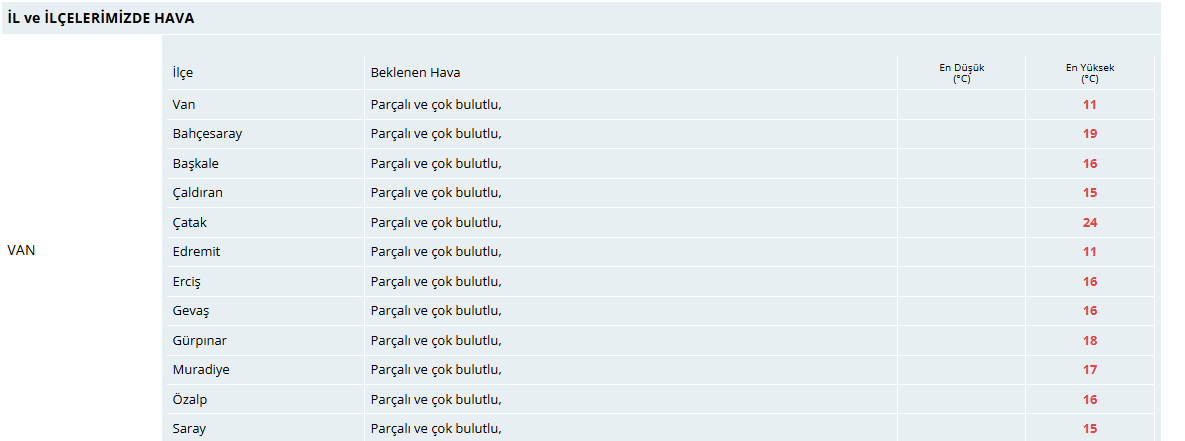Screen dimensions: 1185x441
Task: Click the Beklenen Hava column header
Action: pos(415,72)
